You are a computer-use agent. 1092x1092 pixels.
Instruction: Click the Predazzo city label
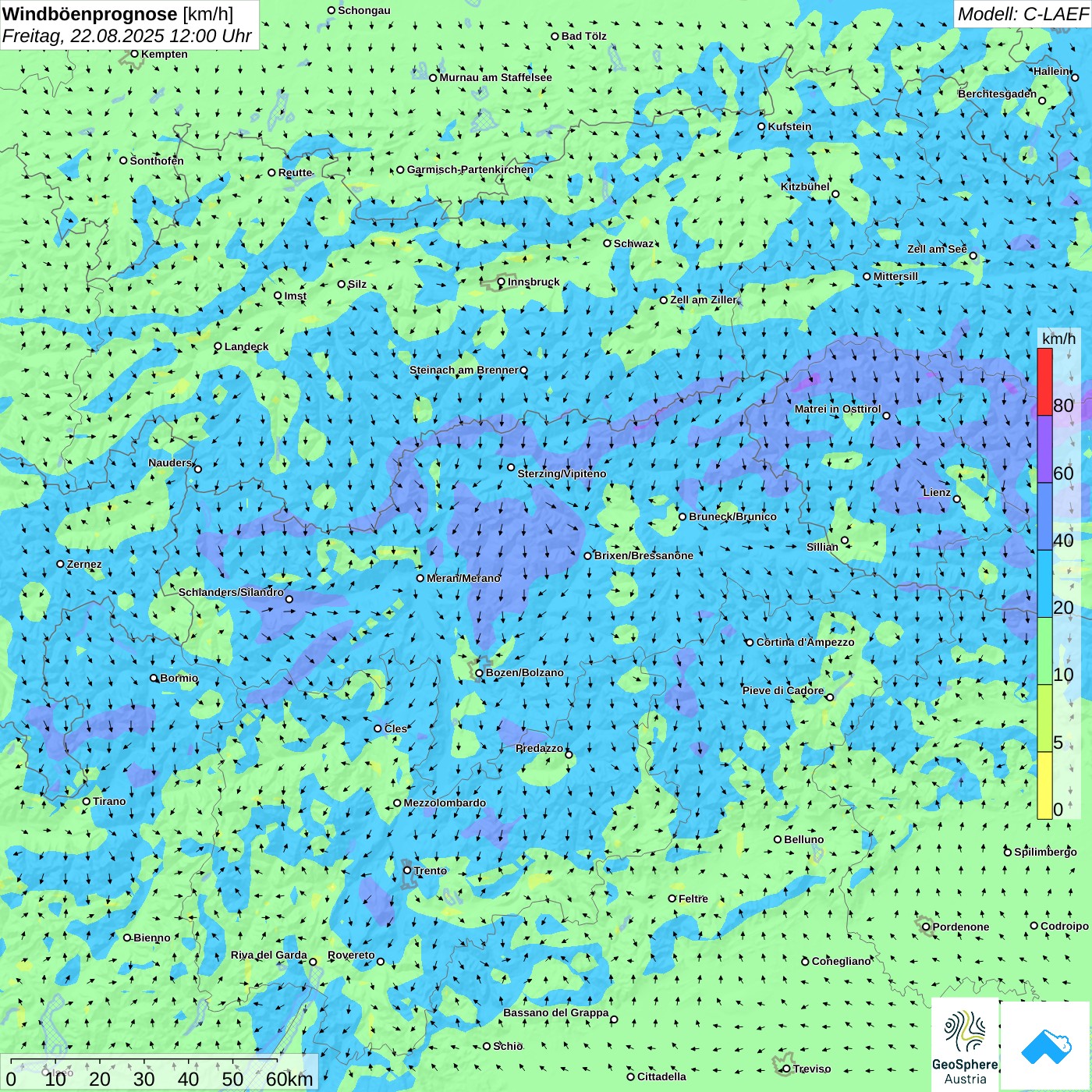click(x=539, y=748)
